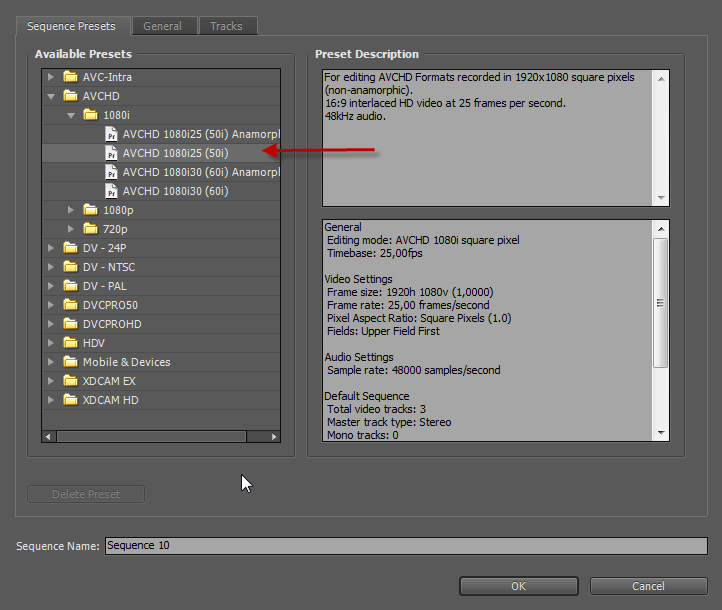722x610 pixels.
Task: Select preset AVCHD 1080i30 (60i) Anamorphic
Action: 161,172
